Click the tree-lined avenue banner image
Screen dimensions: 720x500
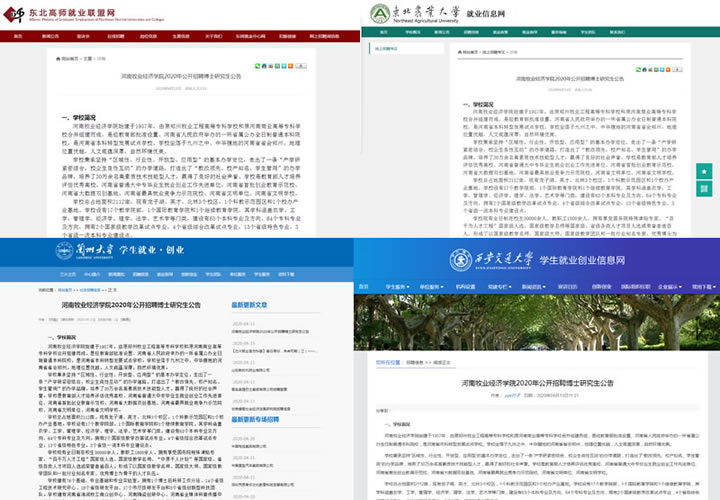(x=537, y=322)
